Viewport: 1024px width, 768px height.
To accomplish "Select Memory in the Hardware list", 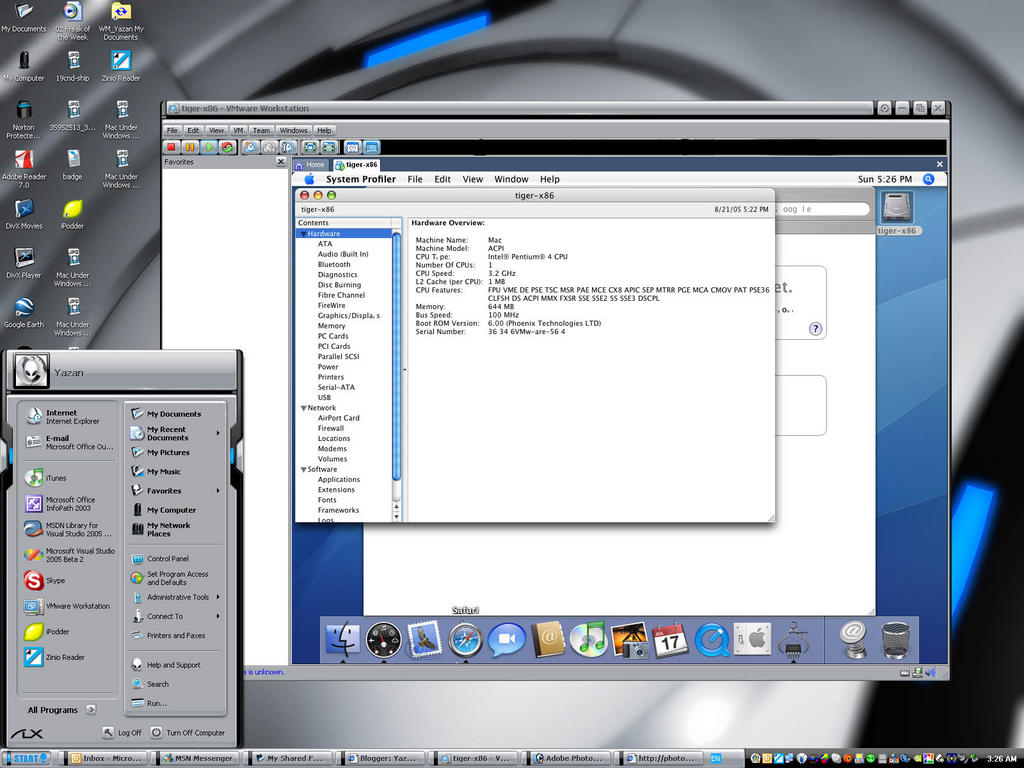I will click(331, 326).
